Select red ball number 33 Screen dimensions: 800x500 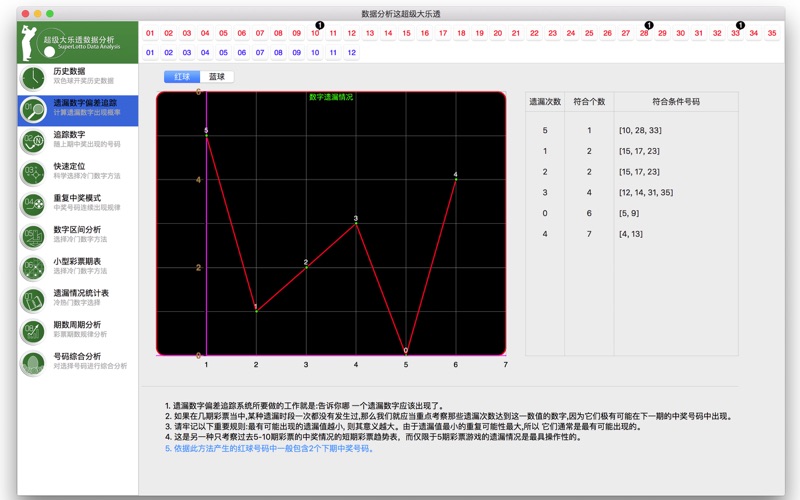735,33
